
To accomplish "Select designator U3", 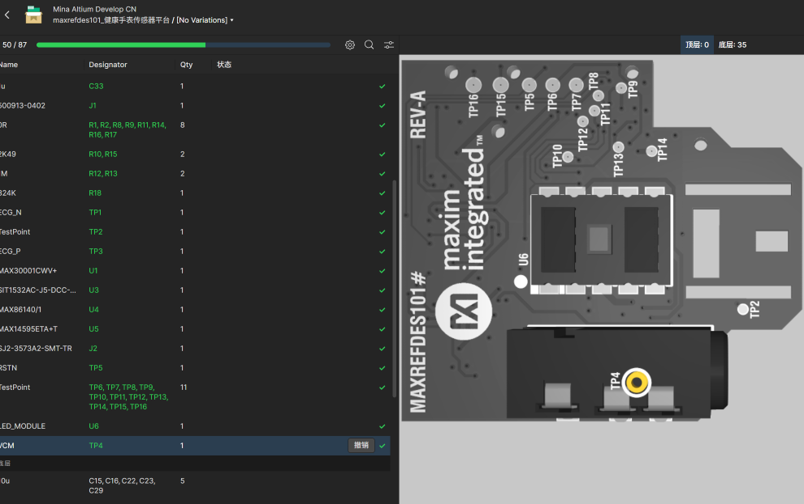I will click(93, 290).
